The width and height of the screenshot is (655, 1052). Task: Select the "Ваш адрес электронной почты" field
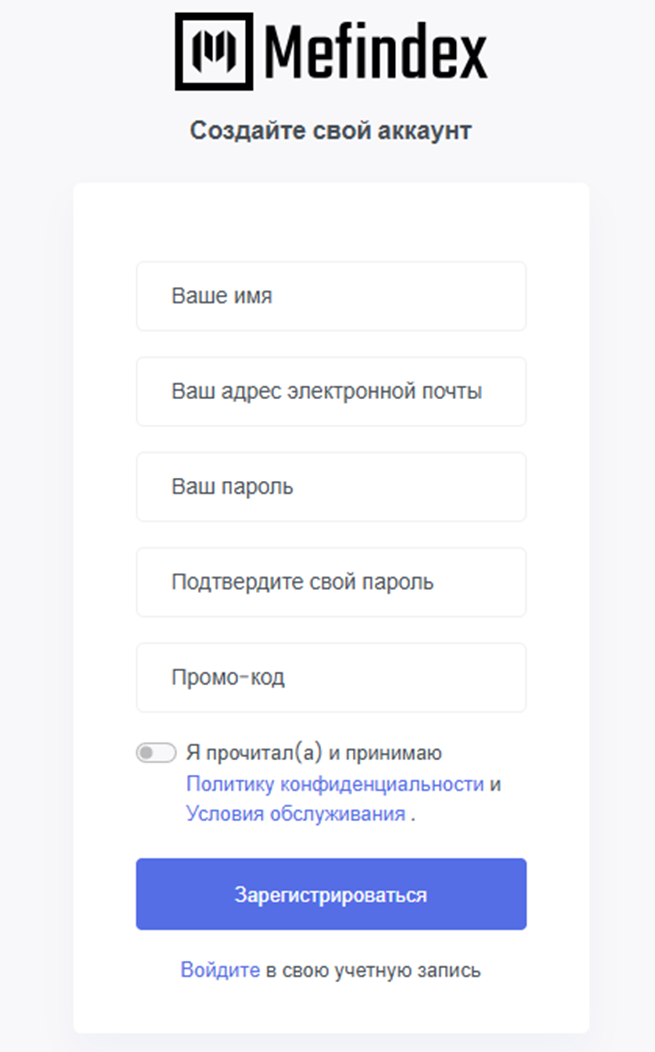(x=331, y=391)
